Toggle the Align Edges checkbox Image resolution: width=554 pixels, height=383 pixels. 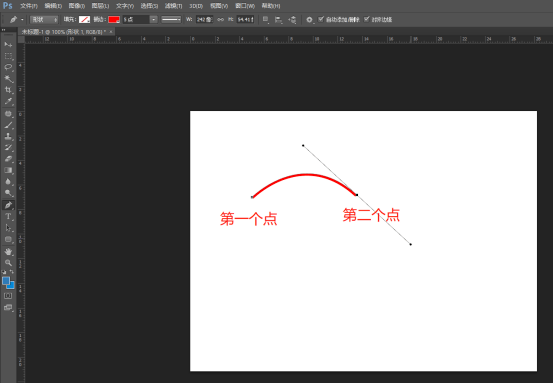pyautogui.click(x=366, y=19)
